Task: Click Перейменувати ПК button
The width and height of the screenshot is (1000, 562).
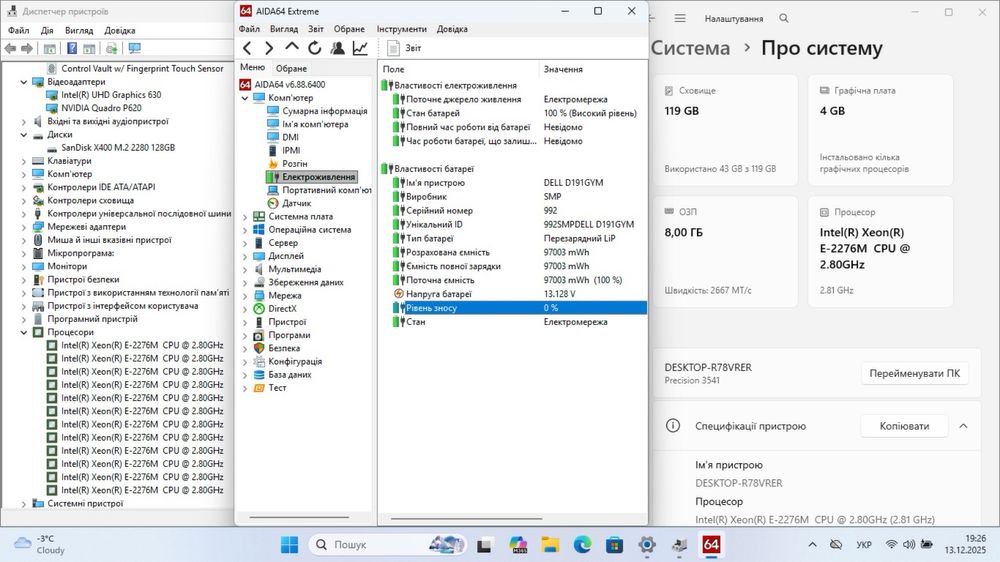Action: [x=915, y=373]
